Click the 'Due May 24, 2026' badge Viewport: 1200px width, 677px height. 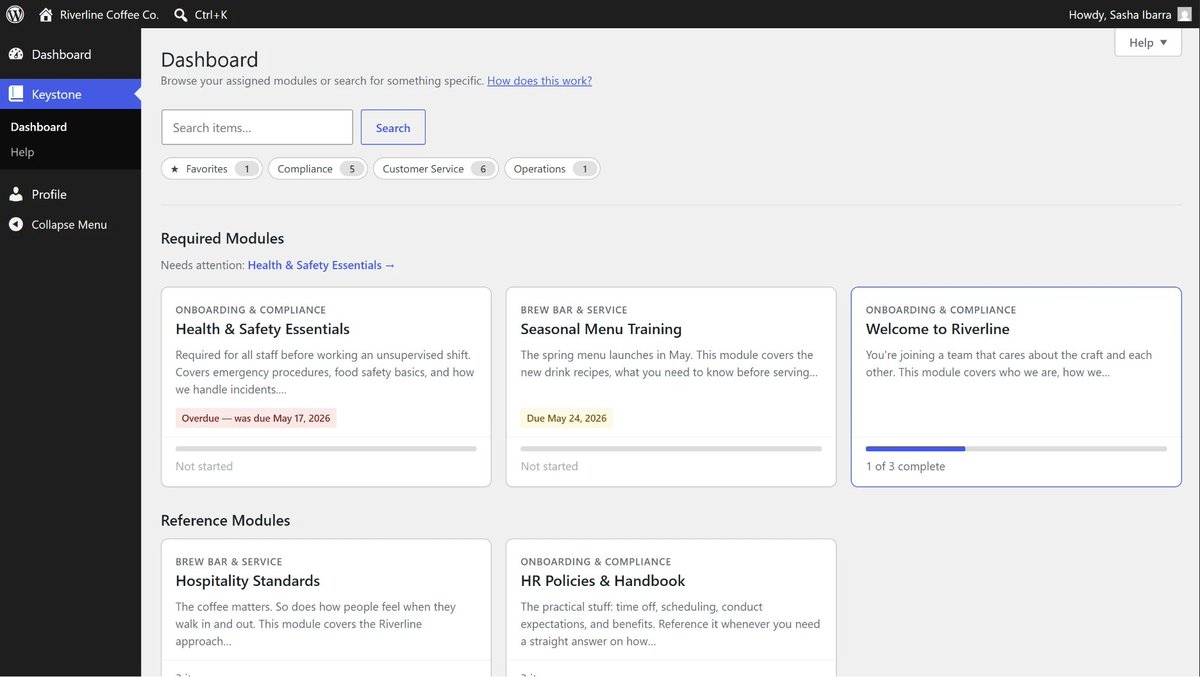[566, 418]
